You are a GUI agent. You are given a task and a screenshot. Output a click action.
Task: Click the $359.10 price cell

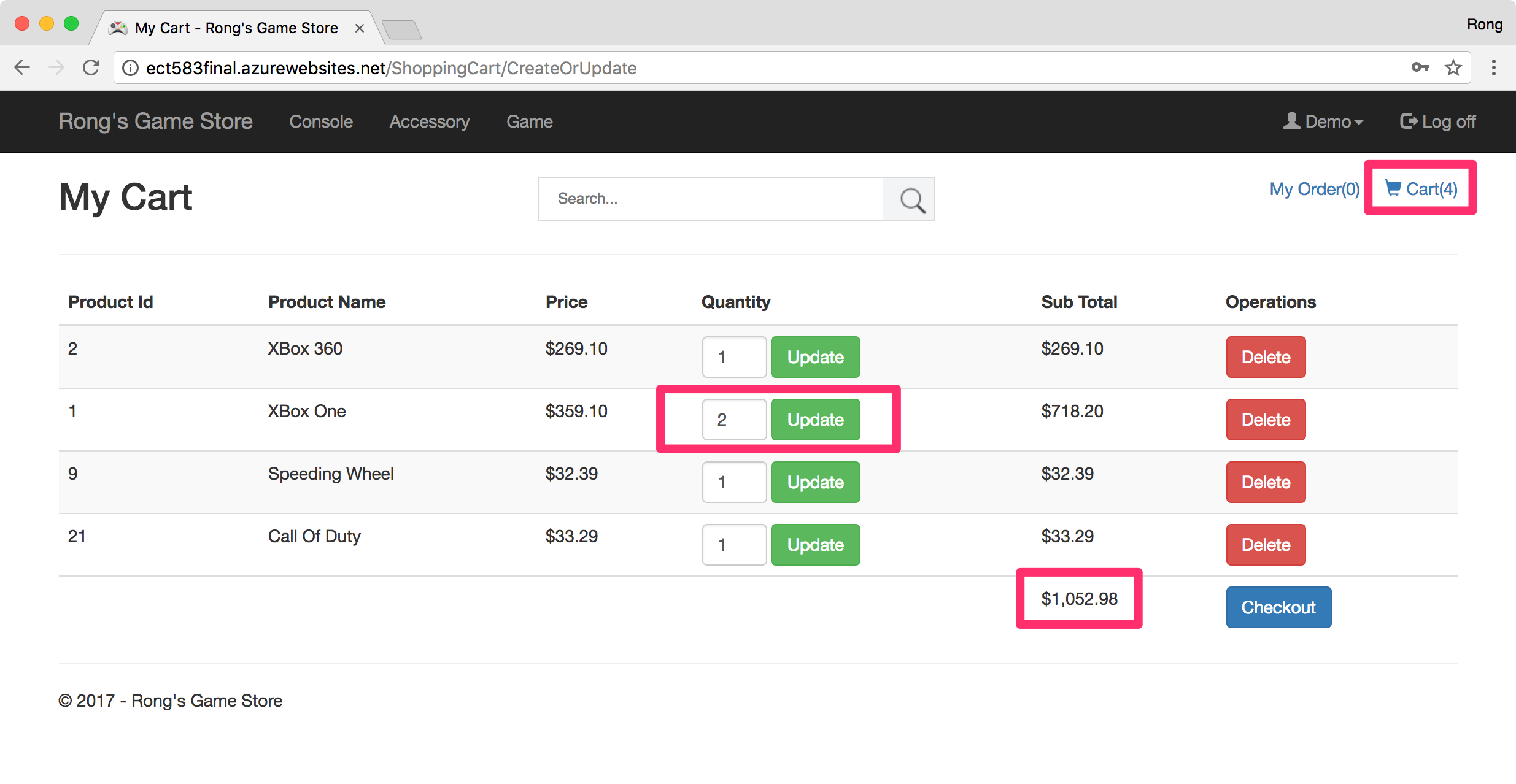point(576,411)
